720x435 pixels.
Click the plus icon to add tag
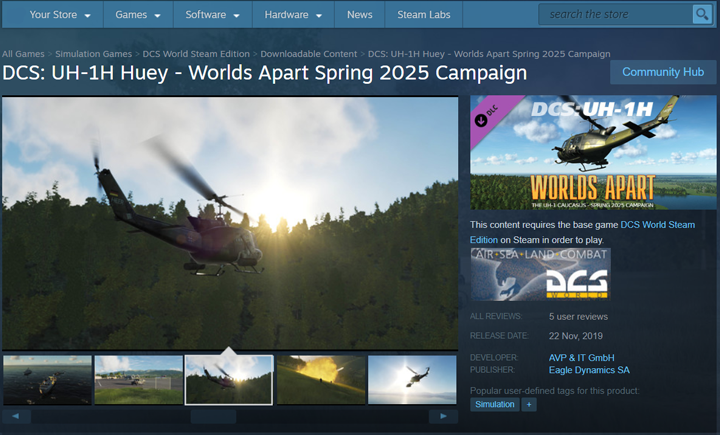[530, 405]
